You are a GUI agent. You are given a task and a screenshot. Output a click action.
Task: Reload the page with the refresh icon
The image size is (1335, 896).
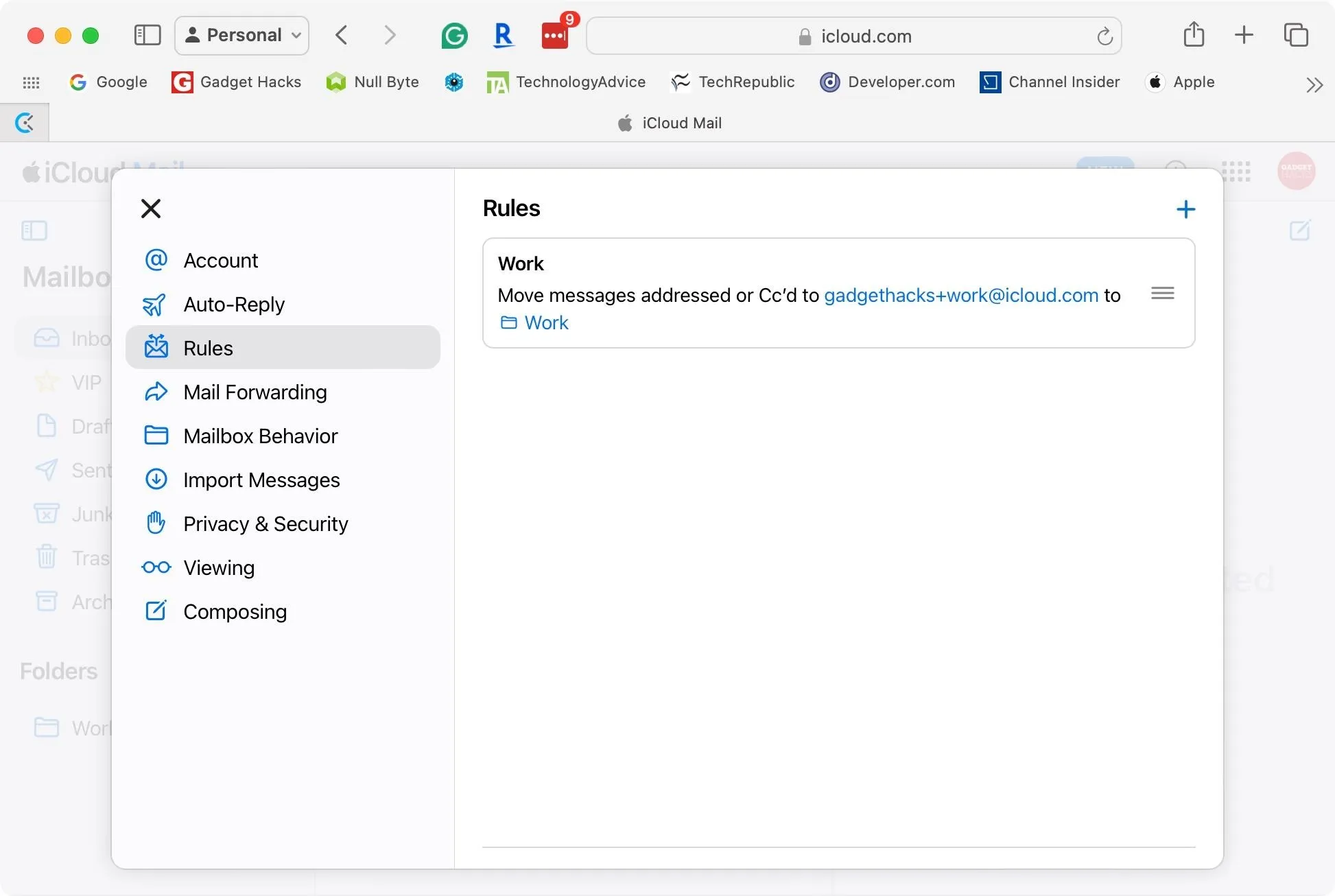click(x=1104, y=36)
